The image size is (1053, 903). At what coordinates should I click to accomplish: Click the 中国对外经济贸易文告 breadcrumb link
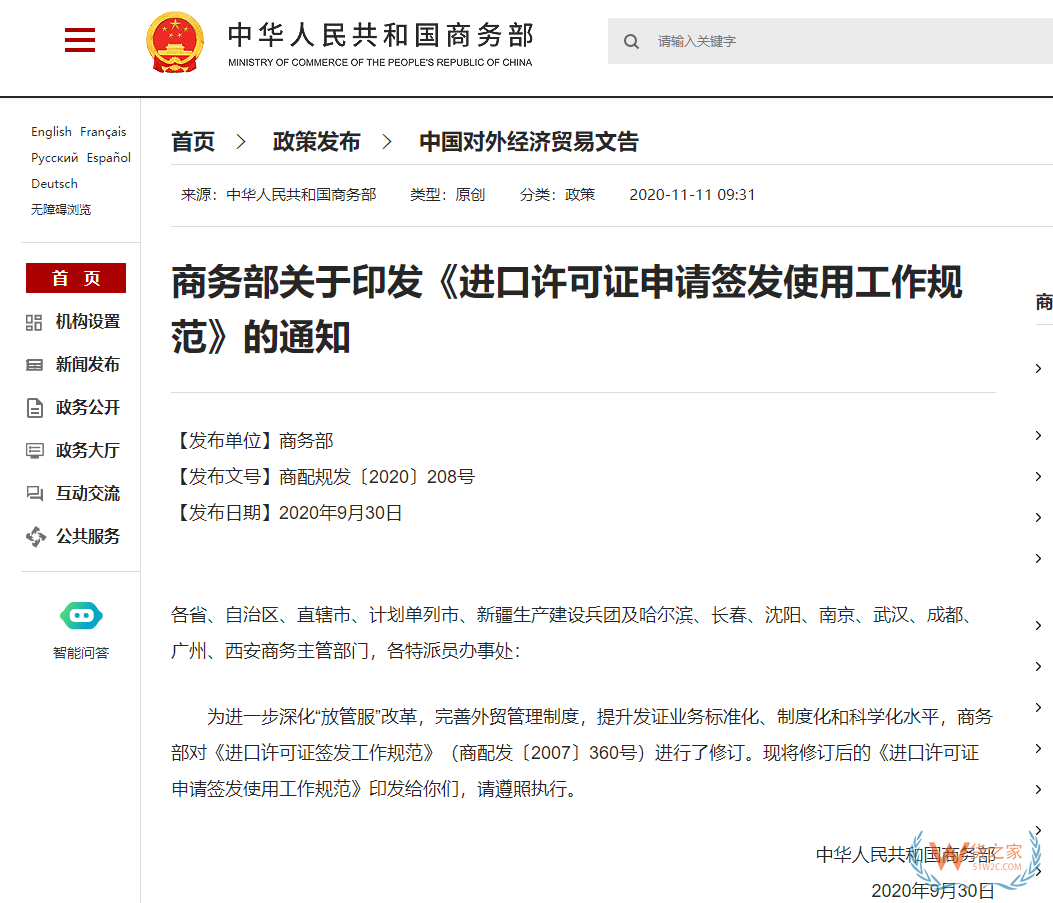coord(529,142)
